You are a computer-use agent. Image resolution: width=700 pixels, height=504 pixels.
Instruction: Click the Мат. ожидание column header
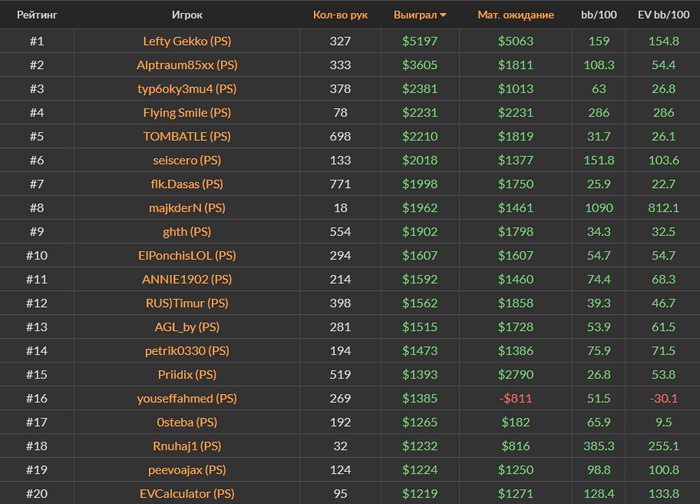pyautogui.click(x=515, y=16)
